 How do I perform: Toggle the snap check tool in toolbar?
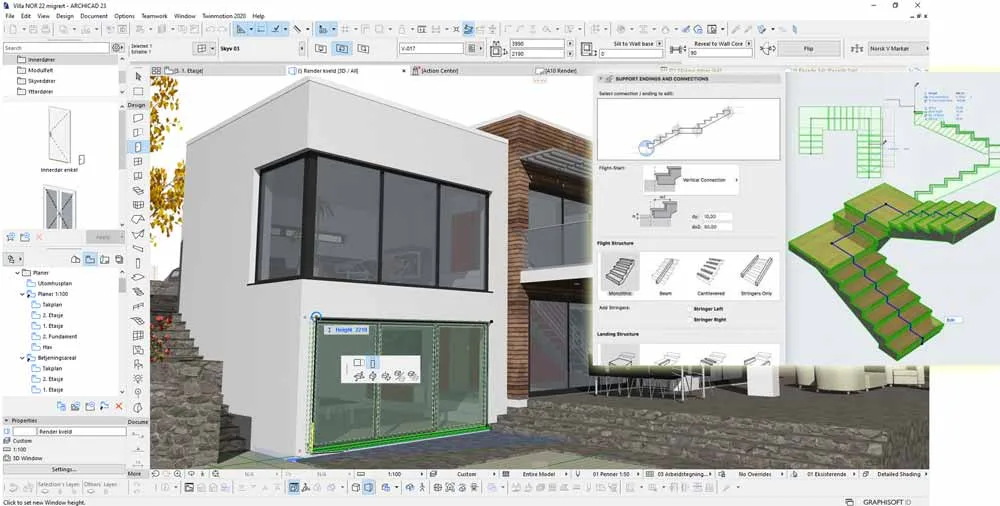coord(276,29)
